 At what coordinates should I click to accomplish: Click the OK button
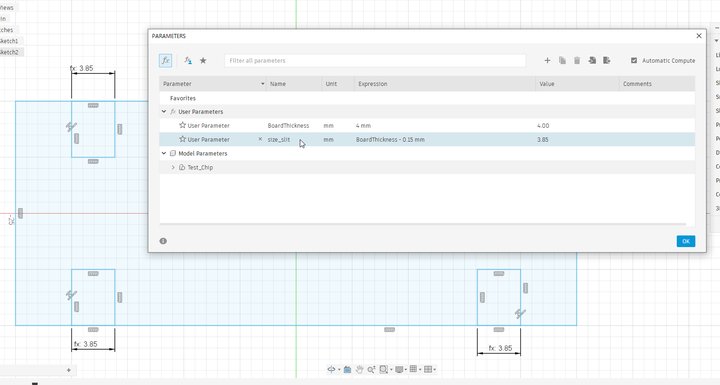tap(686, 241)
